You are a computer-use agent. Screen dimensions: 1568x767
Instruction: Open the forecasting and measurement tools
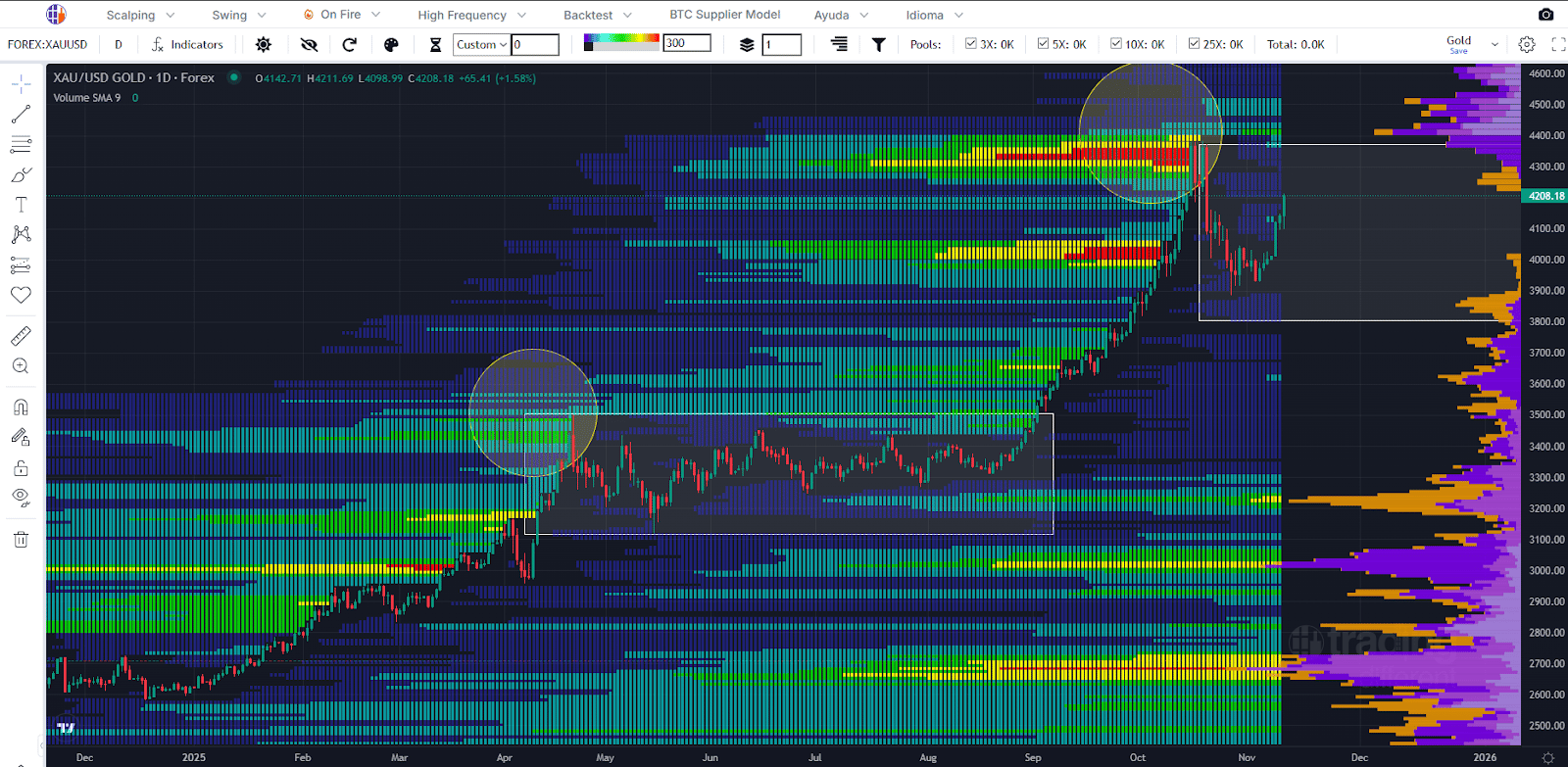(21, 265)
